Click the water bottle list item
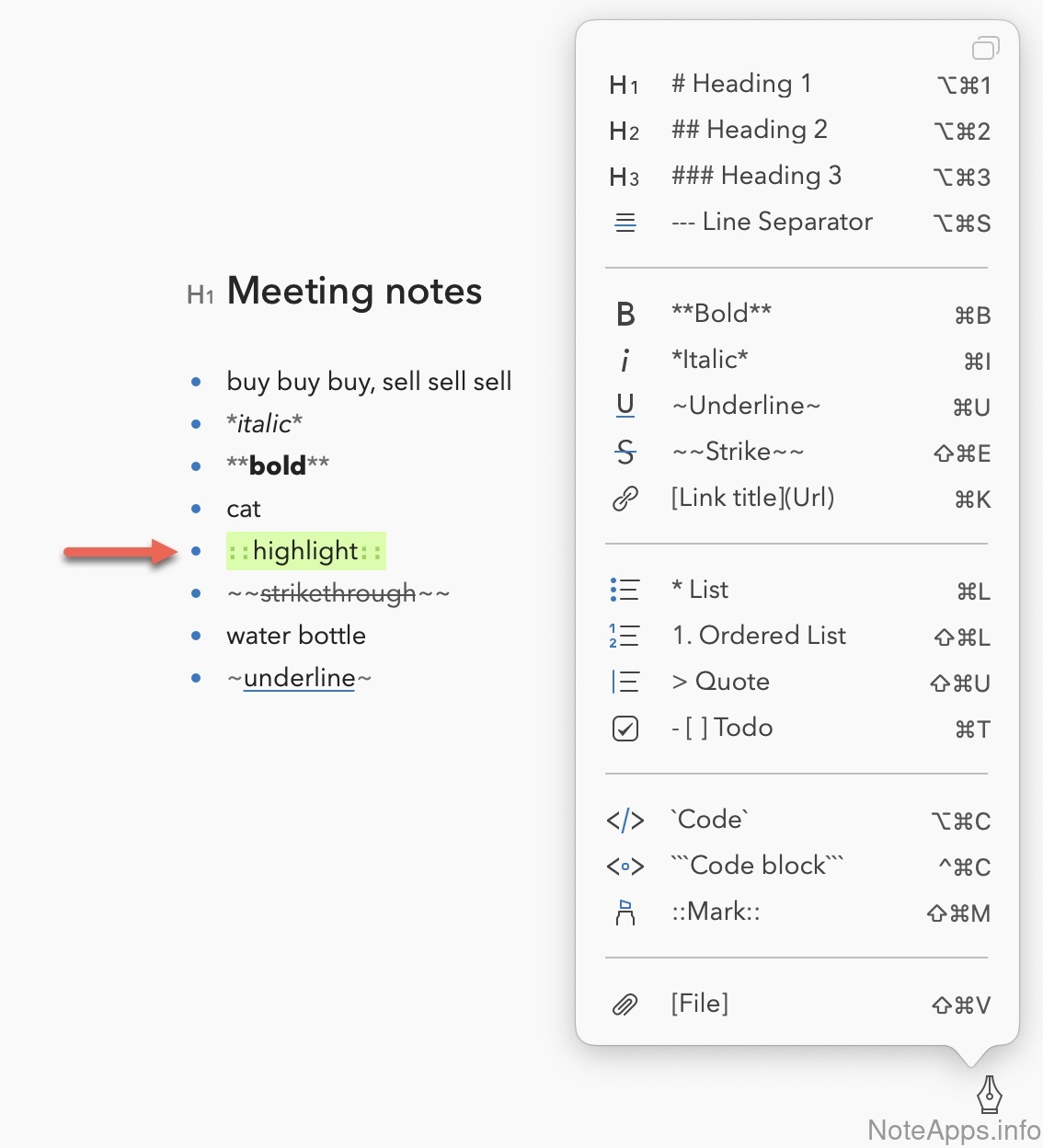The image size is (1043, 1148). coord(296,636)
